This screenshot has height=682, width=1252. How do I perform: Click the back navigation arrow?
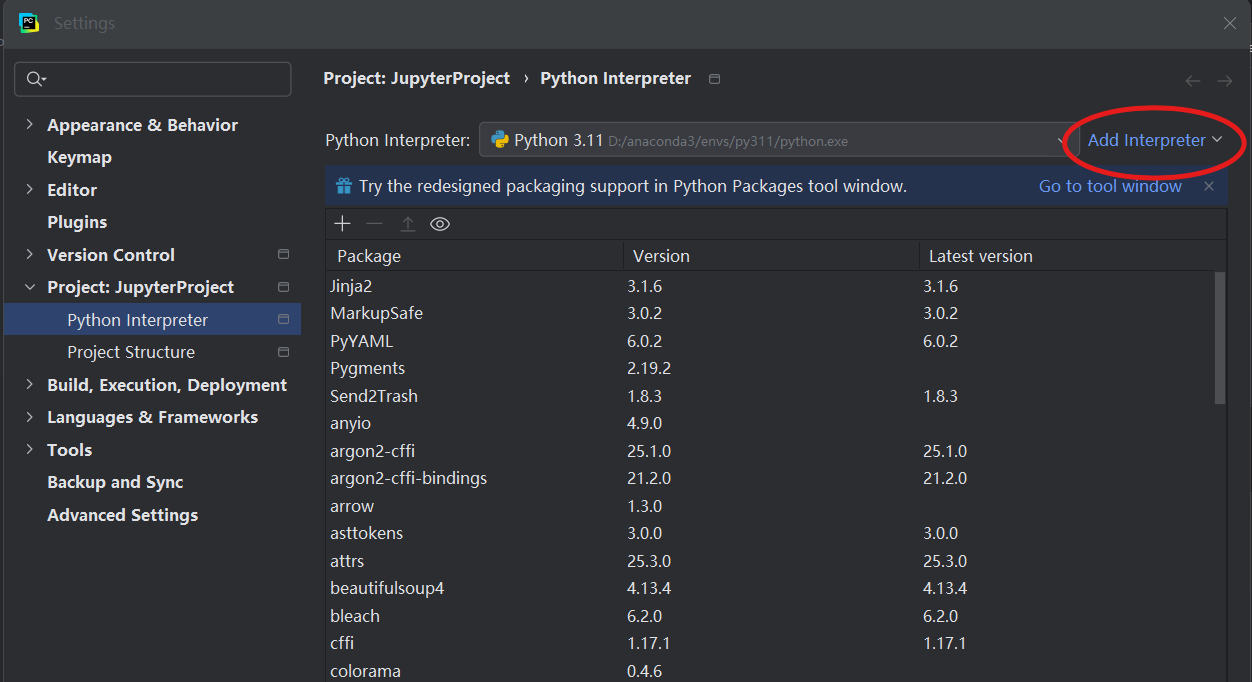1192,80
